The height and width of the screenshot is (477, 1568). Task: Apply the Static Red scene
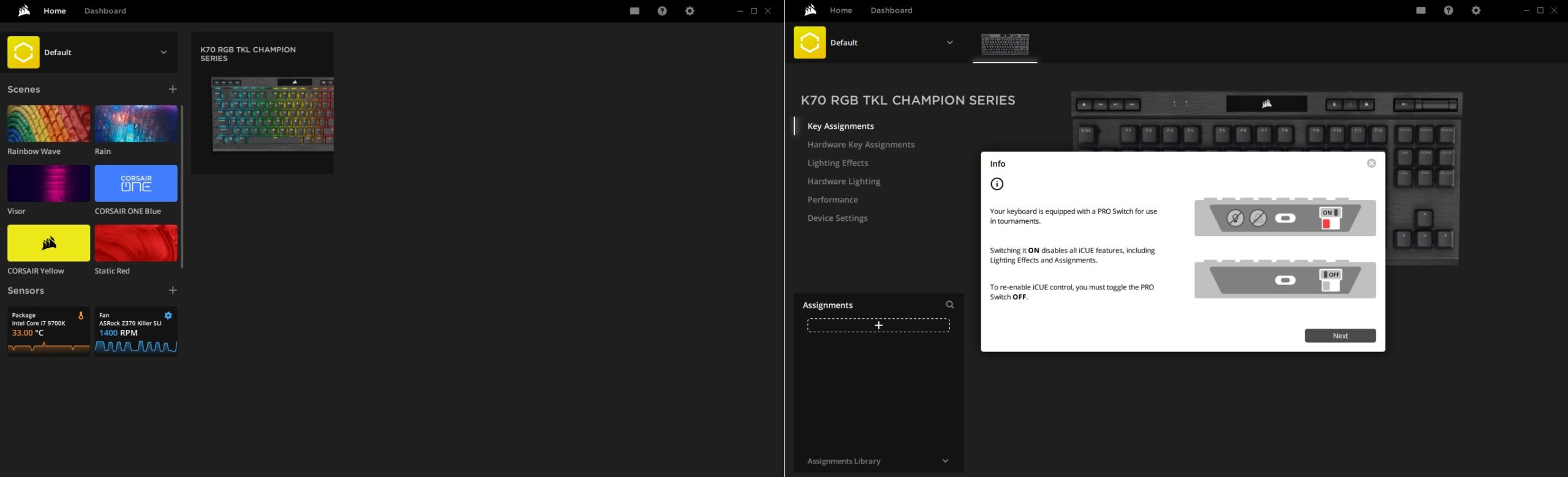pyautogui.click(x=136, y=243)
